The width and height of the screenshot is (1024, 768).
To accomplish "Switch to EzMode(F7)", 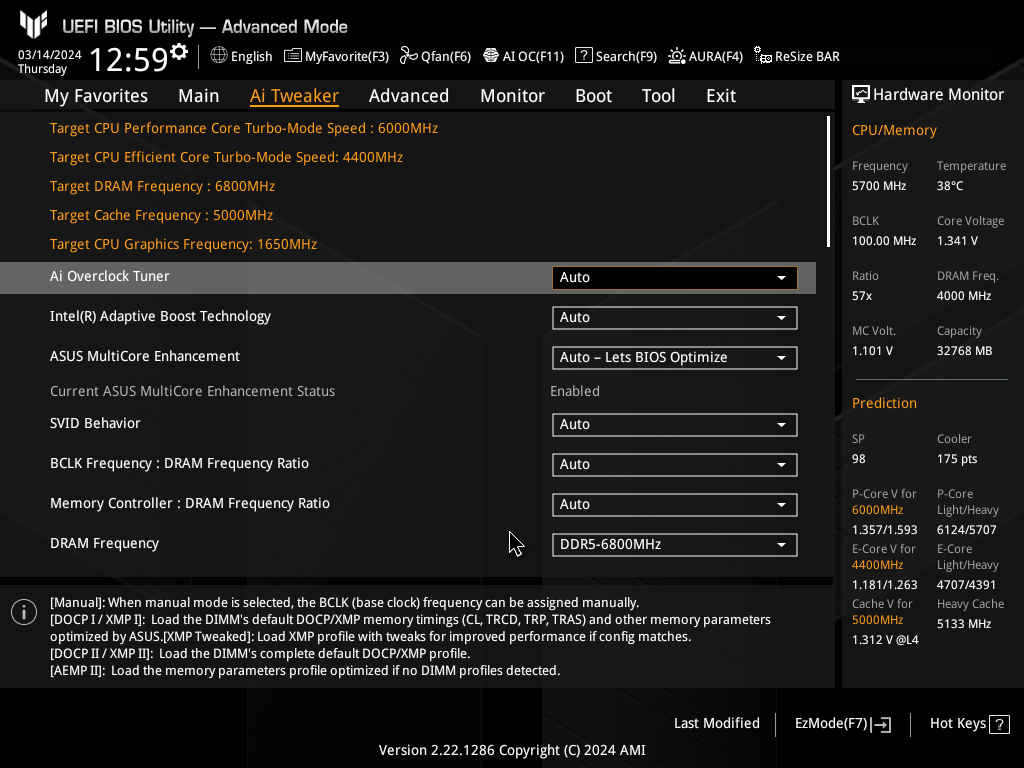I will point(842,724).
